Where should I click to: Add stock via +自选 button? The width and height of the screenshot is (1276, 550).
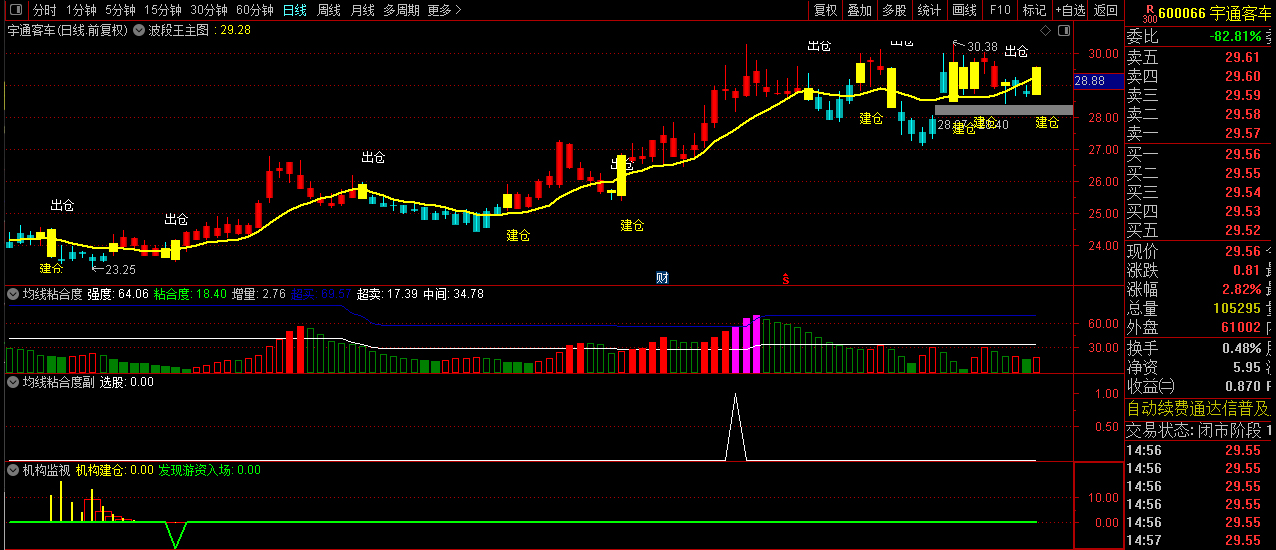(1070, 10)
